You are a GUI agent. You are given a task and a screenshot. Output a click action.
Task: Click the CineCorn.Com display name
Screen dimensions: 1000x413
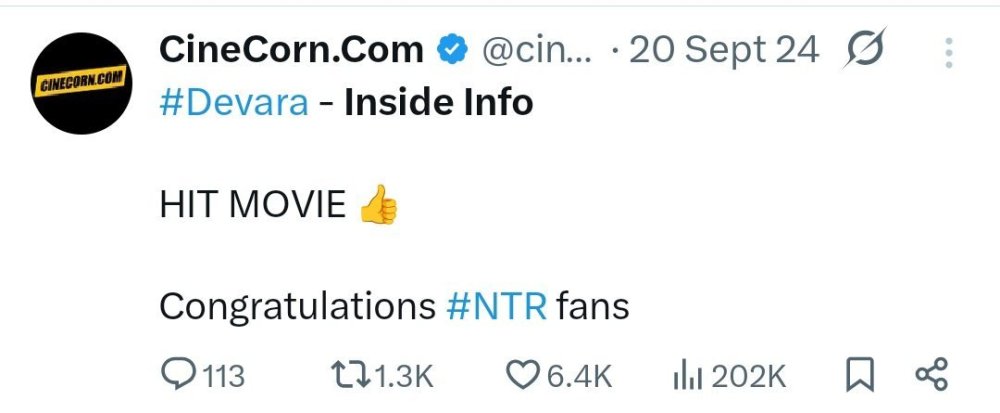(291, 50)
